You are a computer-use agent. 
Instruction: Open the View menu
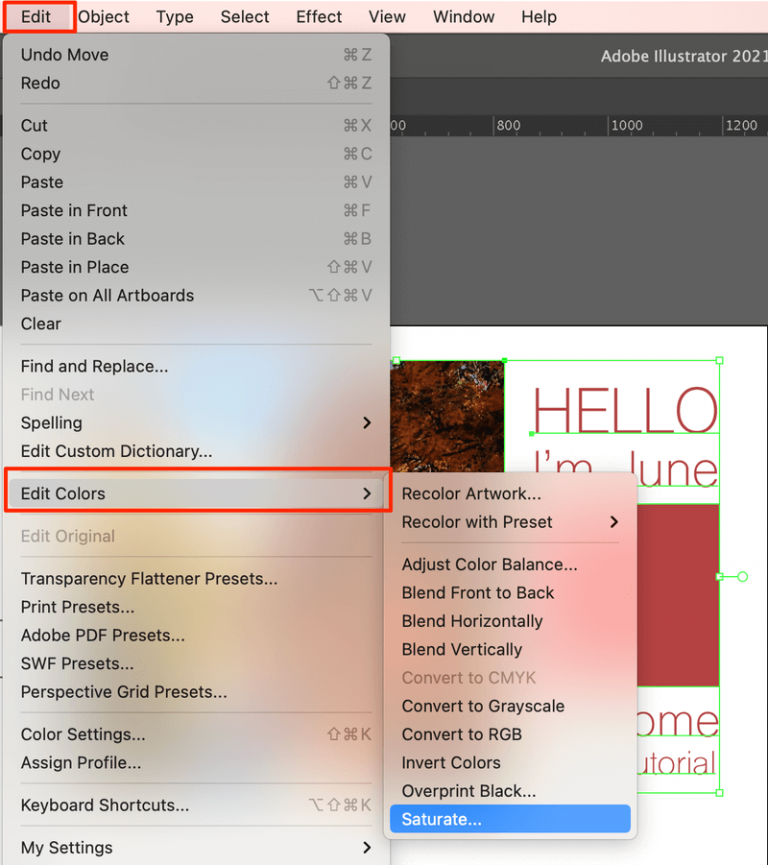pos(387,17)
